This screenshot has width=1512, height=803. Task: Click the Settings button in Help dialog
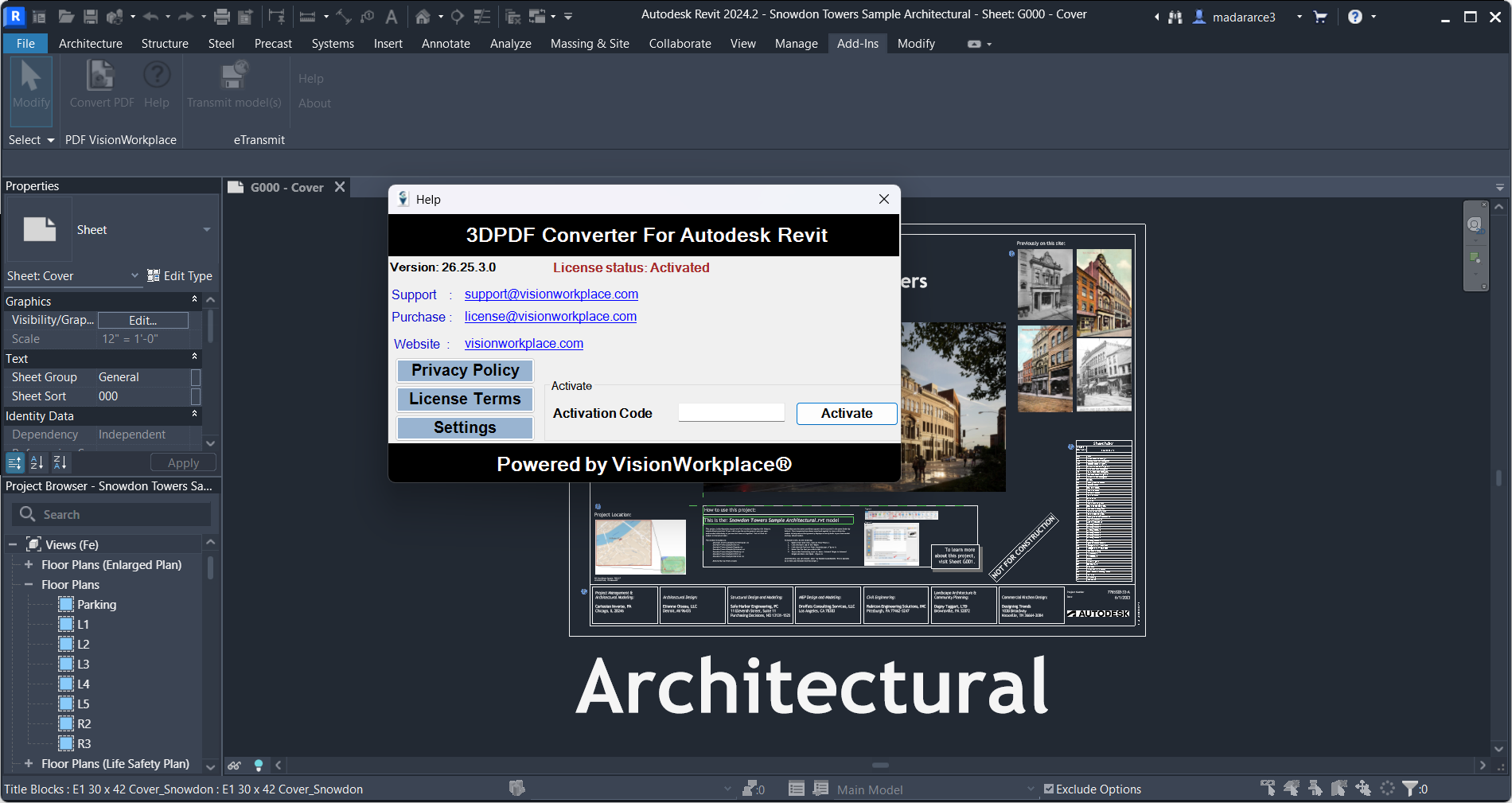(465, 427)
